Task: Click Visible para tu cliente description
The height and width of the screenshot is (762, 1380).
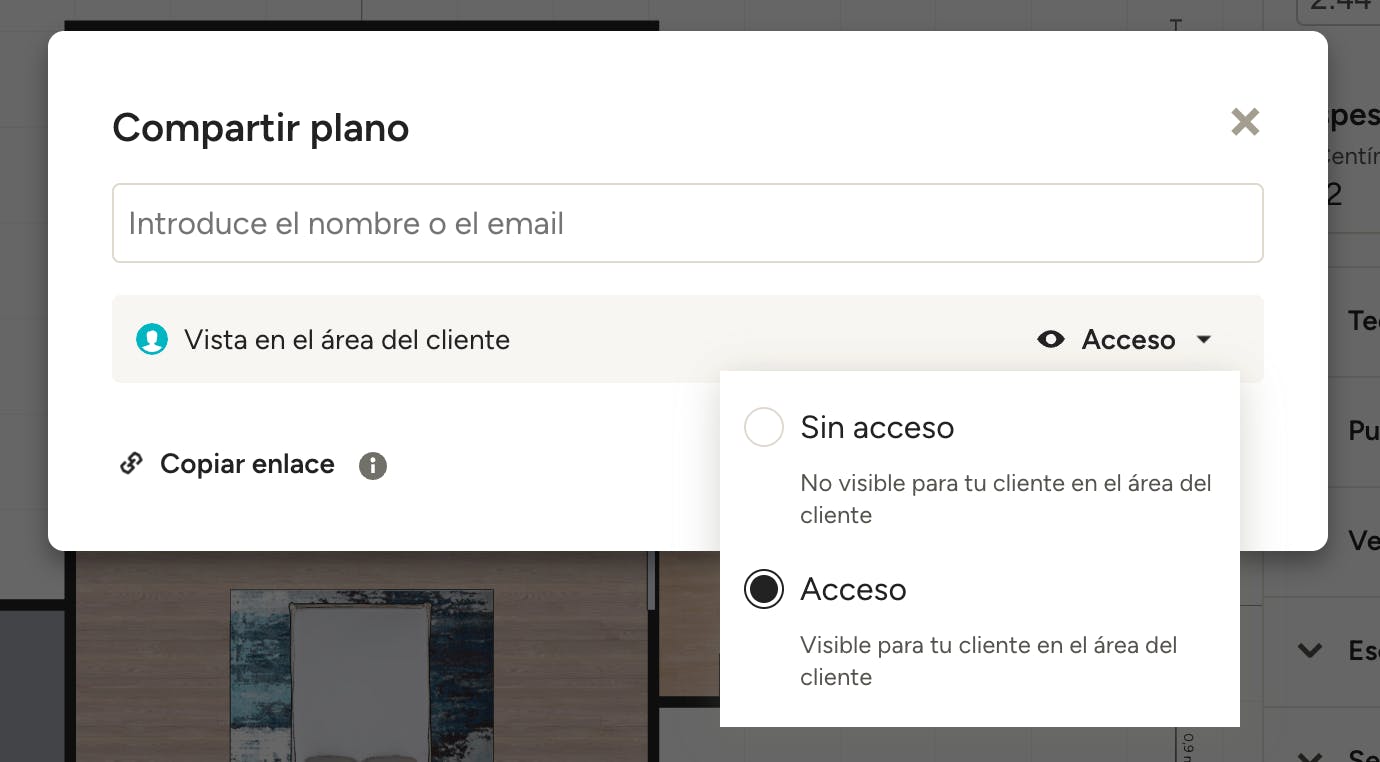Action: click(x=989, y=661)
